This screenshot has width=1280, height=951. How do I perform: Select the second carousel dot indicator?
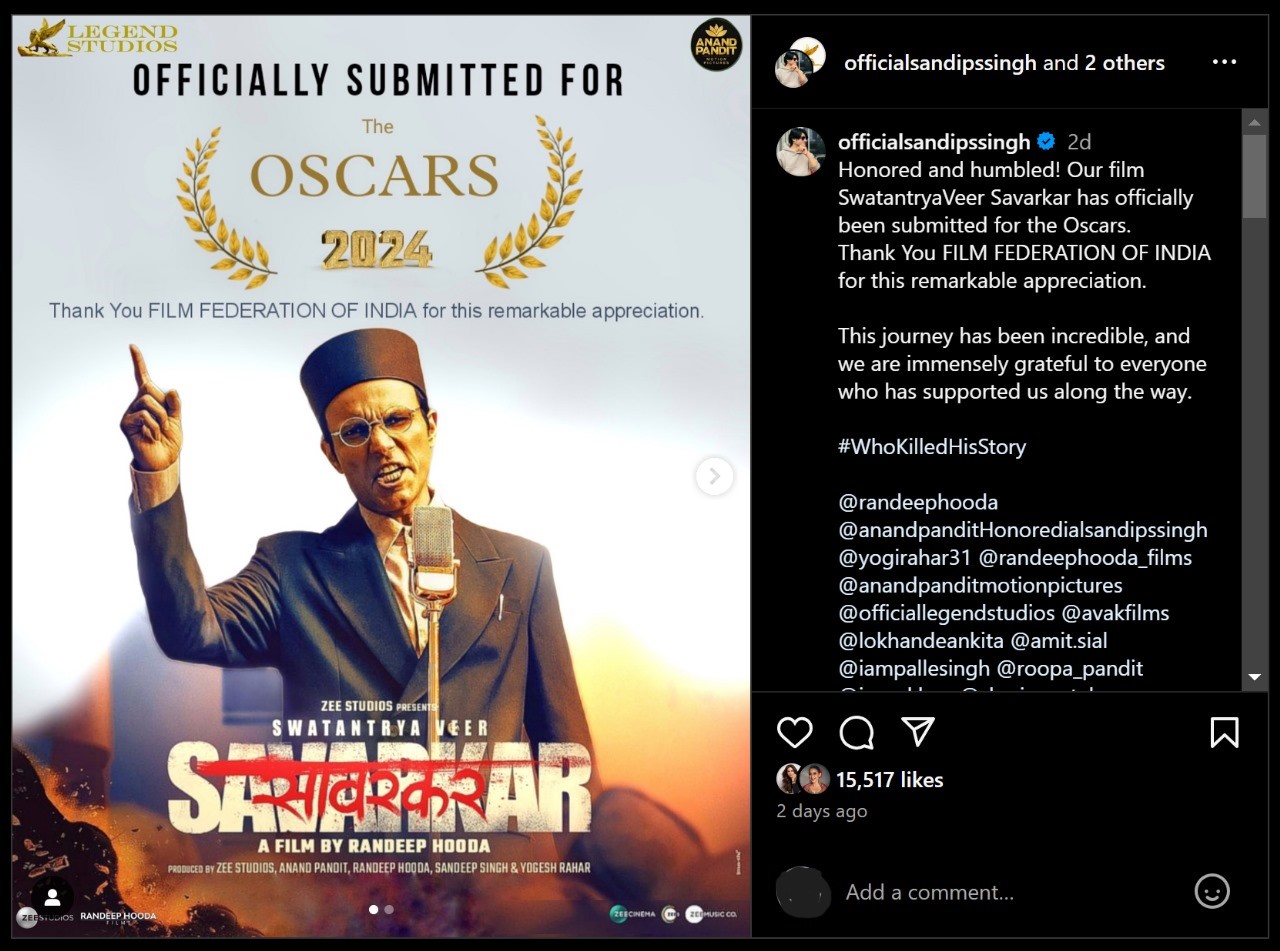coord(389,910)
